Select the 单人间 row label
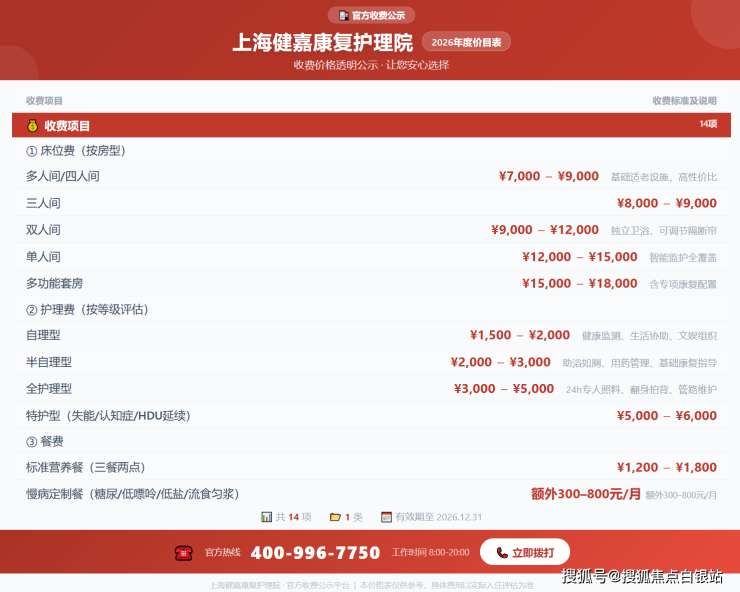 (x=43, y=257)
